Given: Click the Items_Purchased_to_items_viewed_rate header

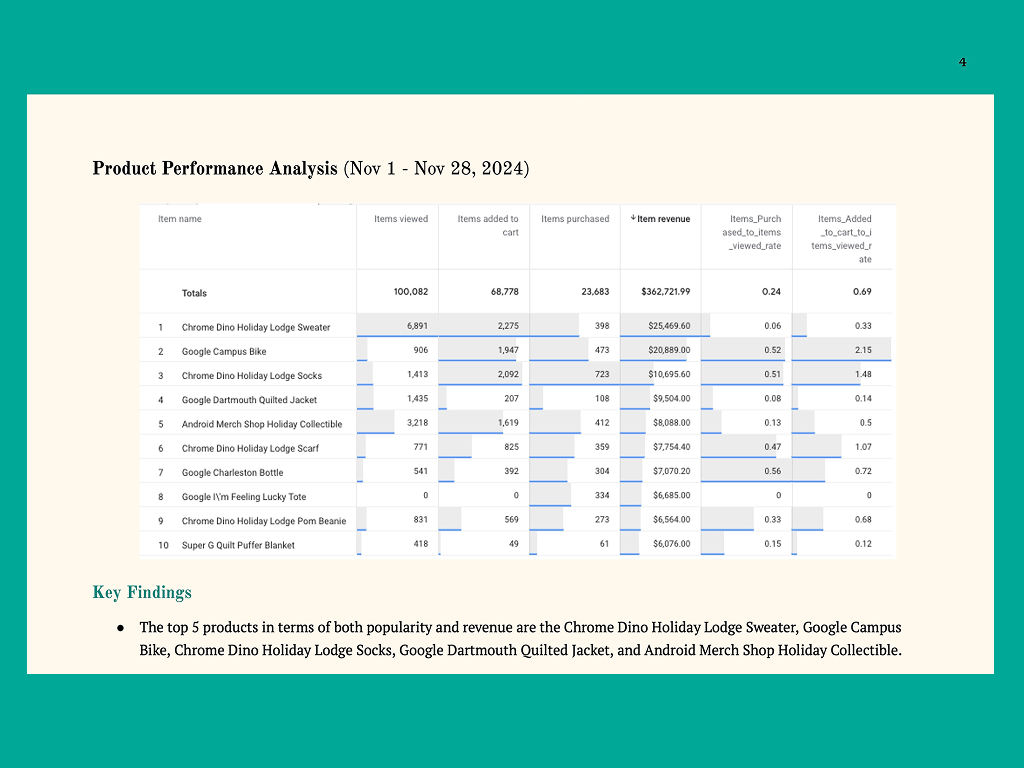Looking at the screenshot, I should (x=751, y=232).
